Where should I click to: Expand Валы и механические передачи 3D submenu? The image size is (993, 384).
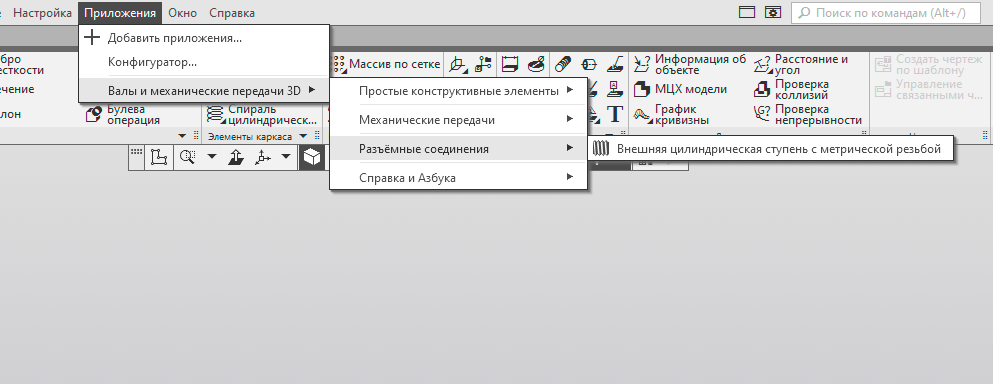tap(204, 91)
